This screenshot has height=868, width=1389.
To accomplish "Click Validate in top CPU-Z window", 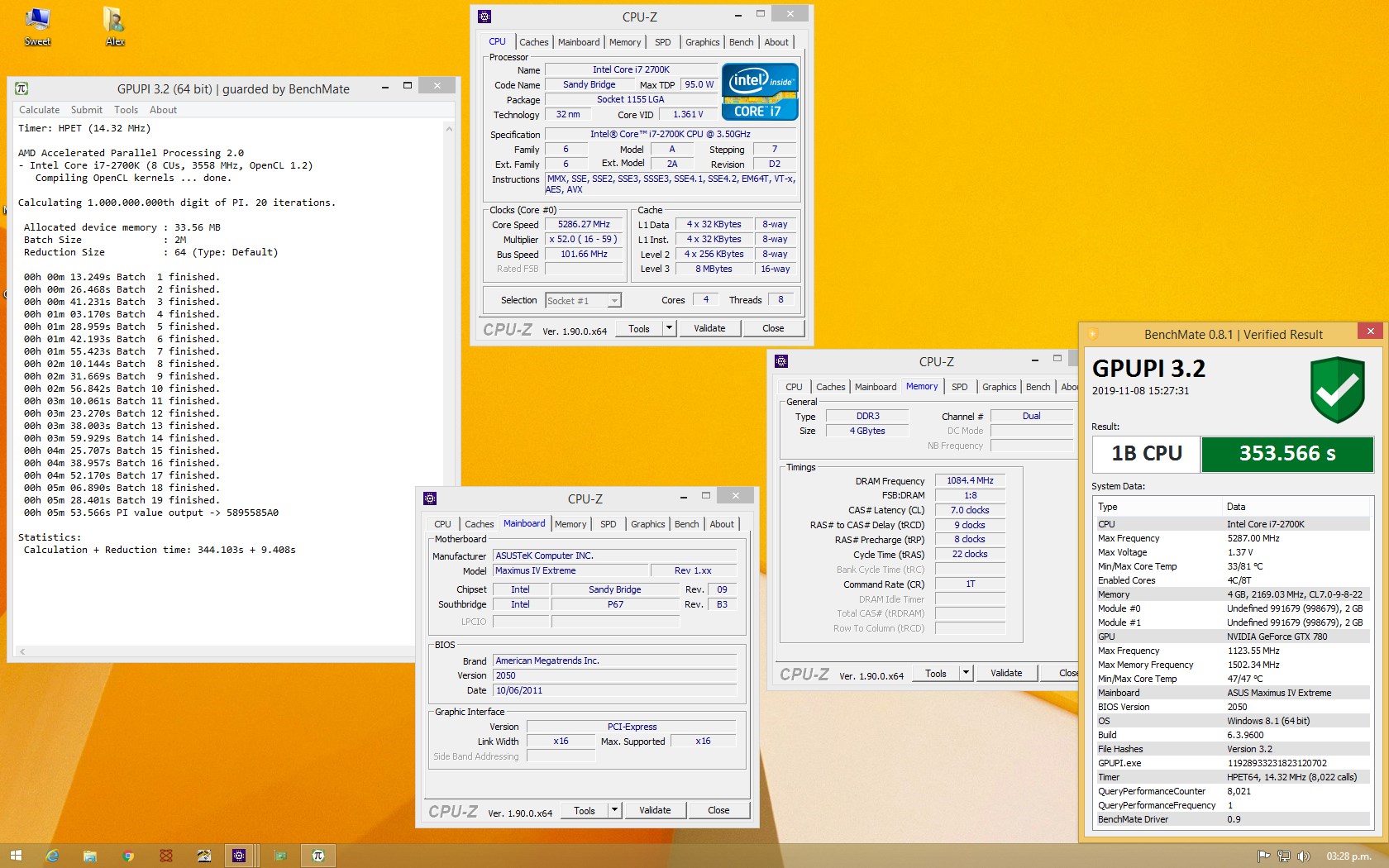I will pos(709,328).
